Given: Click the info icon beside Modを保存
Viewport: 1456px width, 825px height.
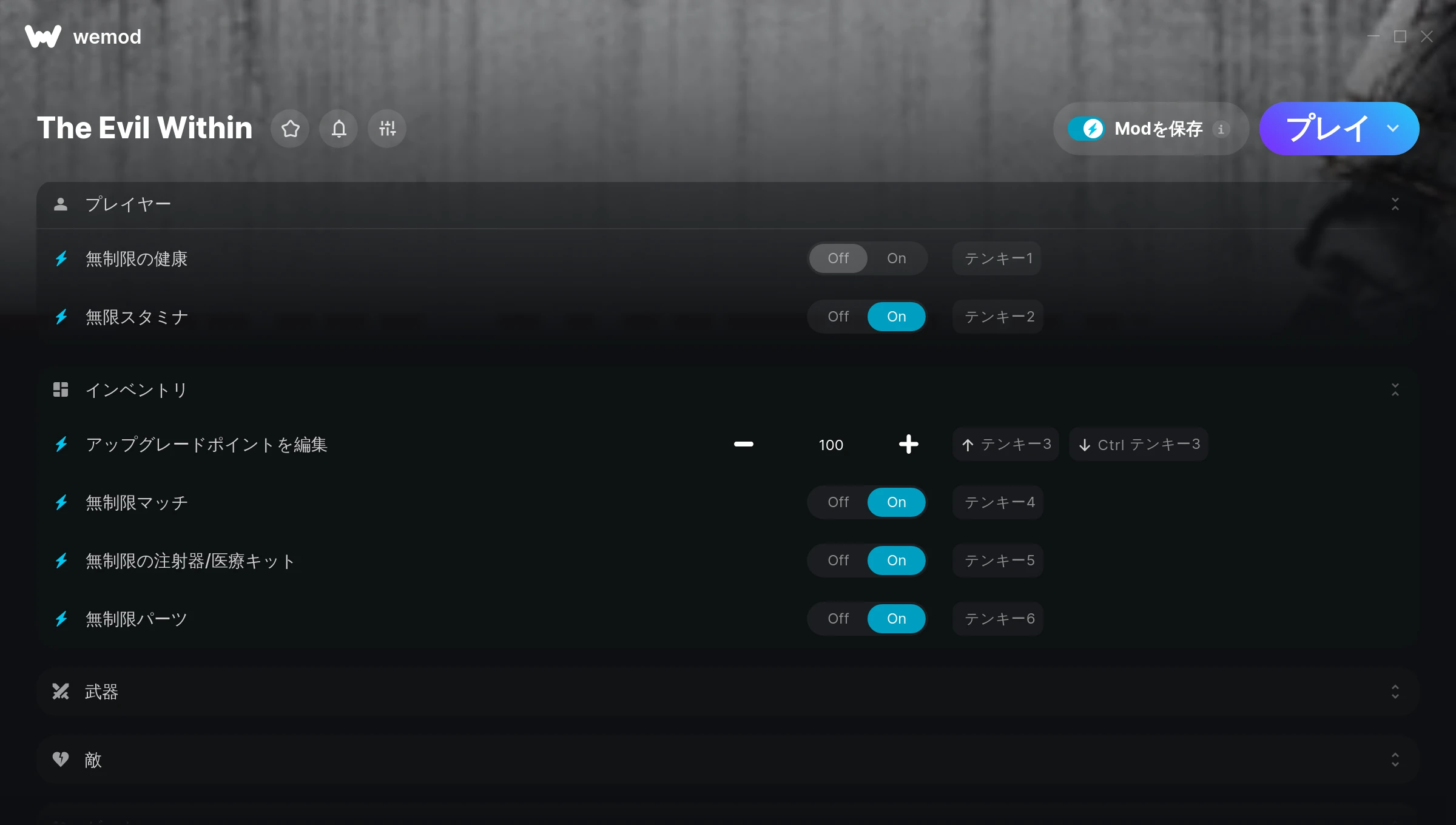Looking at the screenshot, I should tap(1221, 129).
